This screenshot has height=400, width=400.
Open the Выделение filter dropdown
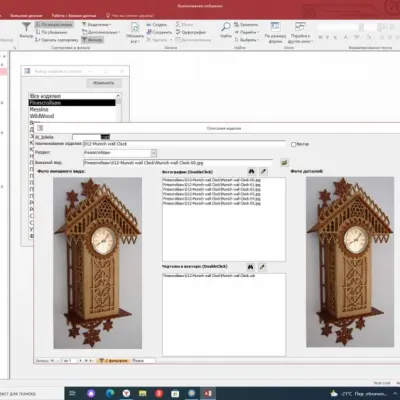[97, 25]
